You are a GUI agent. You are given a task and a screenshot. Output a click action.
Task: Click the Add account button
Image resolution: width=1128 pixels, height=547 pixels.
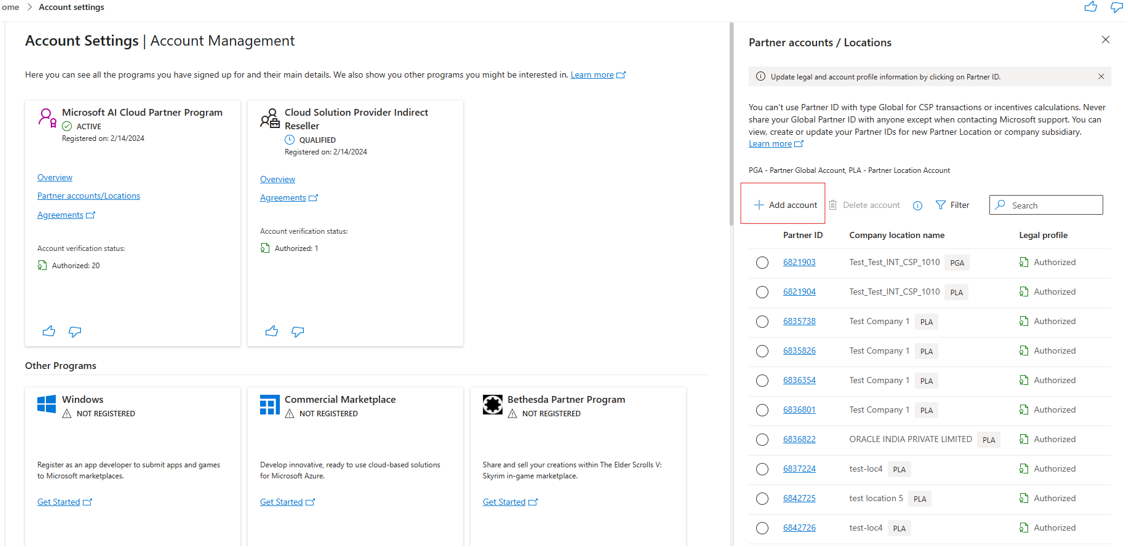click(785, 205)
